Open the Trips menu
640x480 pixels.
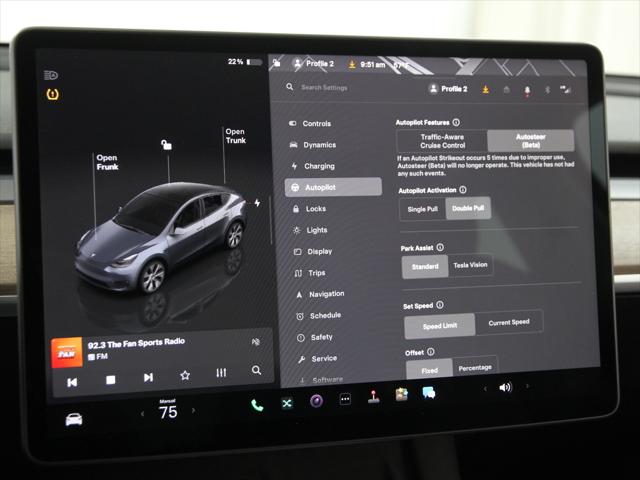[x=310, y=273]
